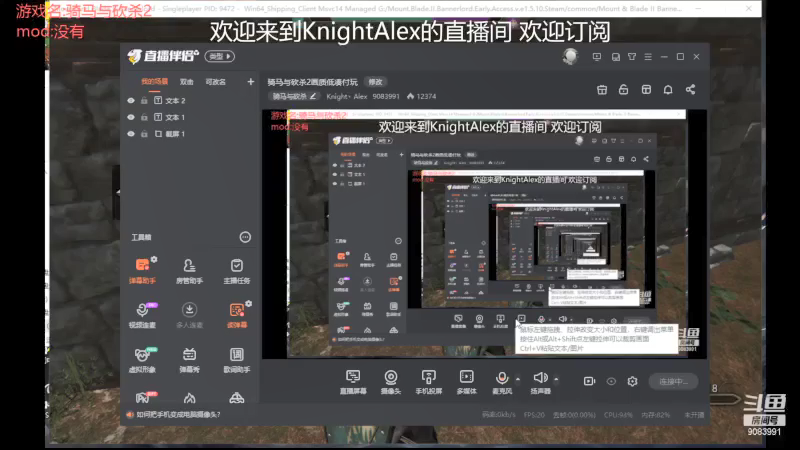800x450 pixels.
Task: Open the 房管助手 room manager assistant
Action: pos(189,270)
